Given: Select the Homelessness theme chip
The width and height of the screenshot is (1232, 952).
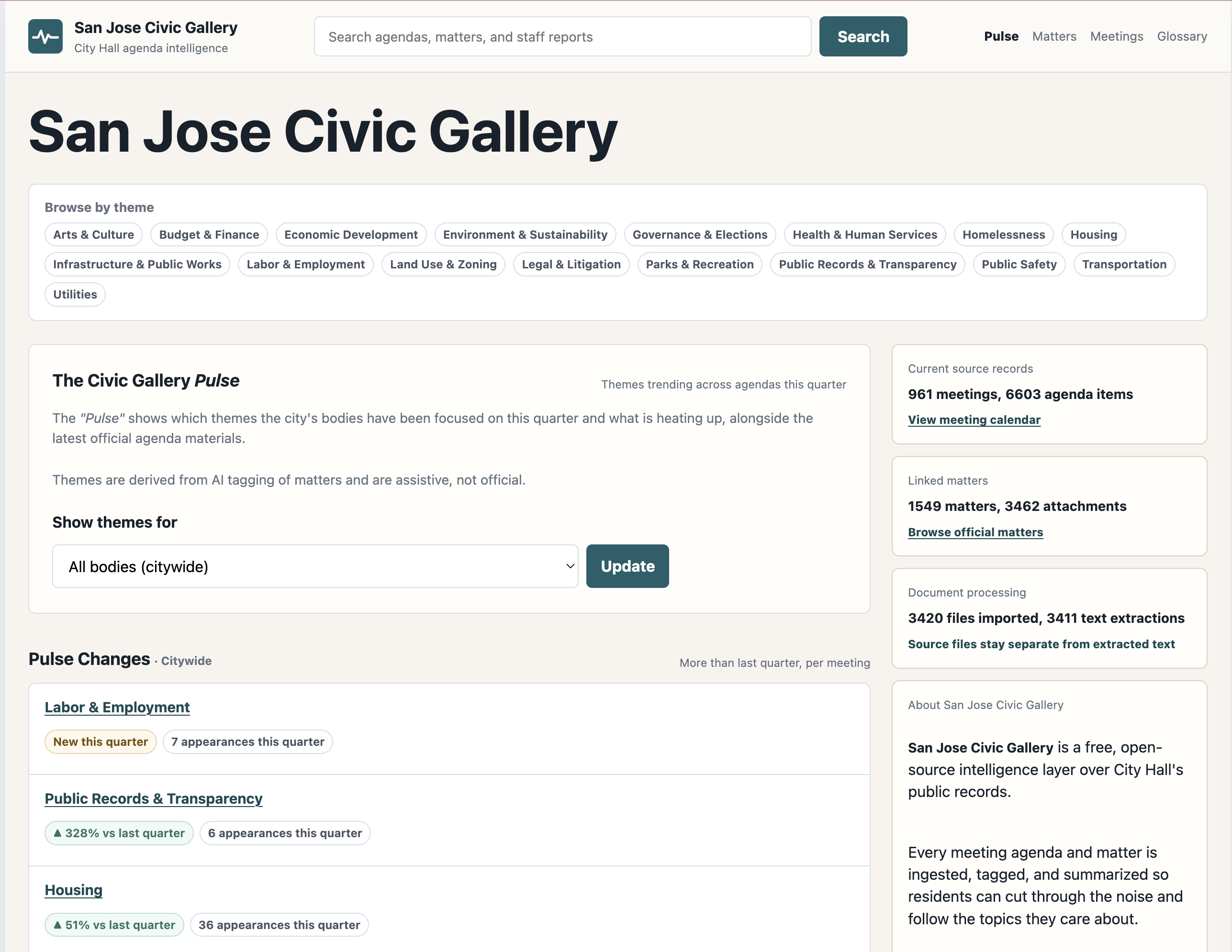Looking at the screenshot, I should 1004,234.
